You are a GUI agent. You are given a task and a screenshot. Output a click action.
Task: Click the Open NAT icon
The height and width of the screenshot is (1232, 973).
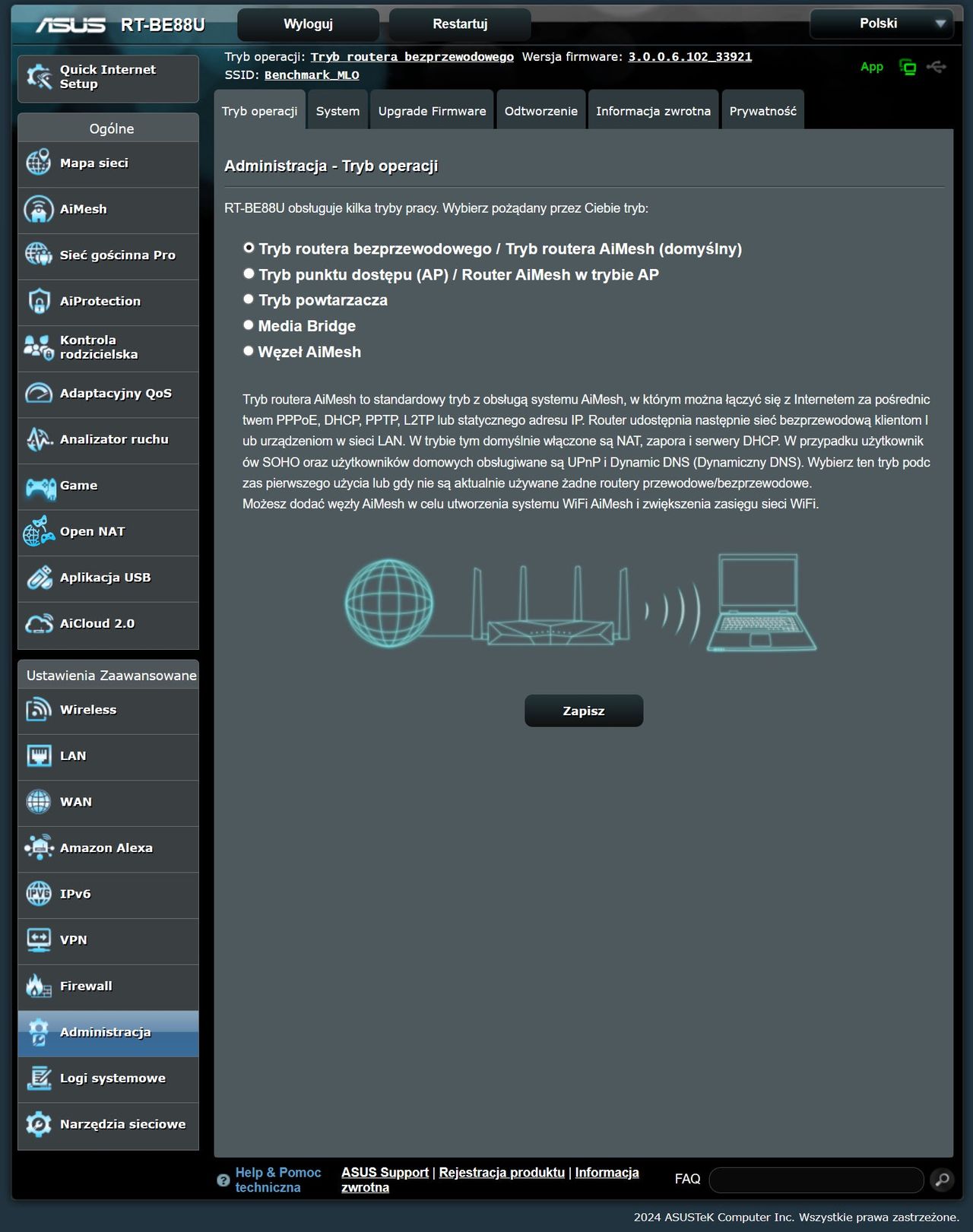pos(38,531)
